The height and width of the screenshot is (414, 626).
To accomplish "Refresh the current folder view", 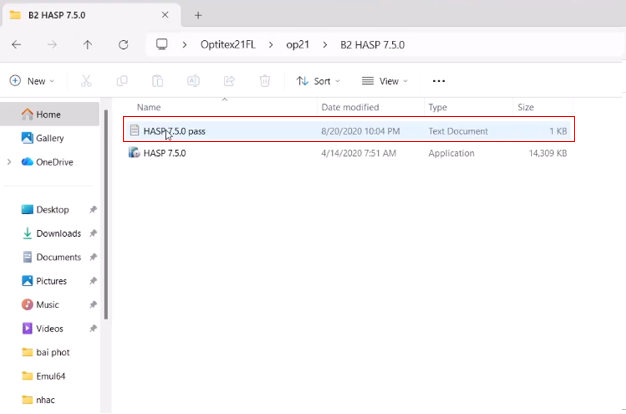I will (123, 45).
